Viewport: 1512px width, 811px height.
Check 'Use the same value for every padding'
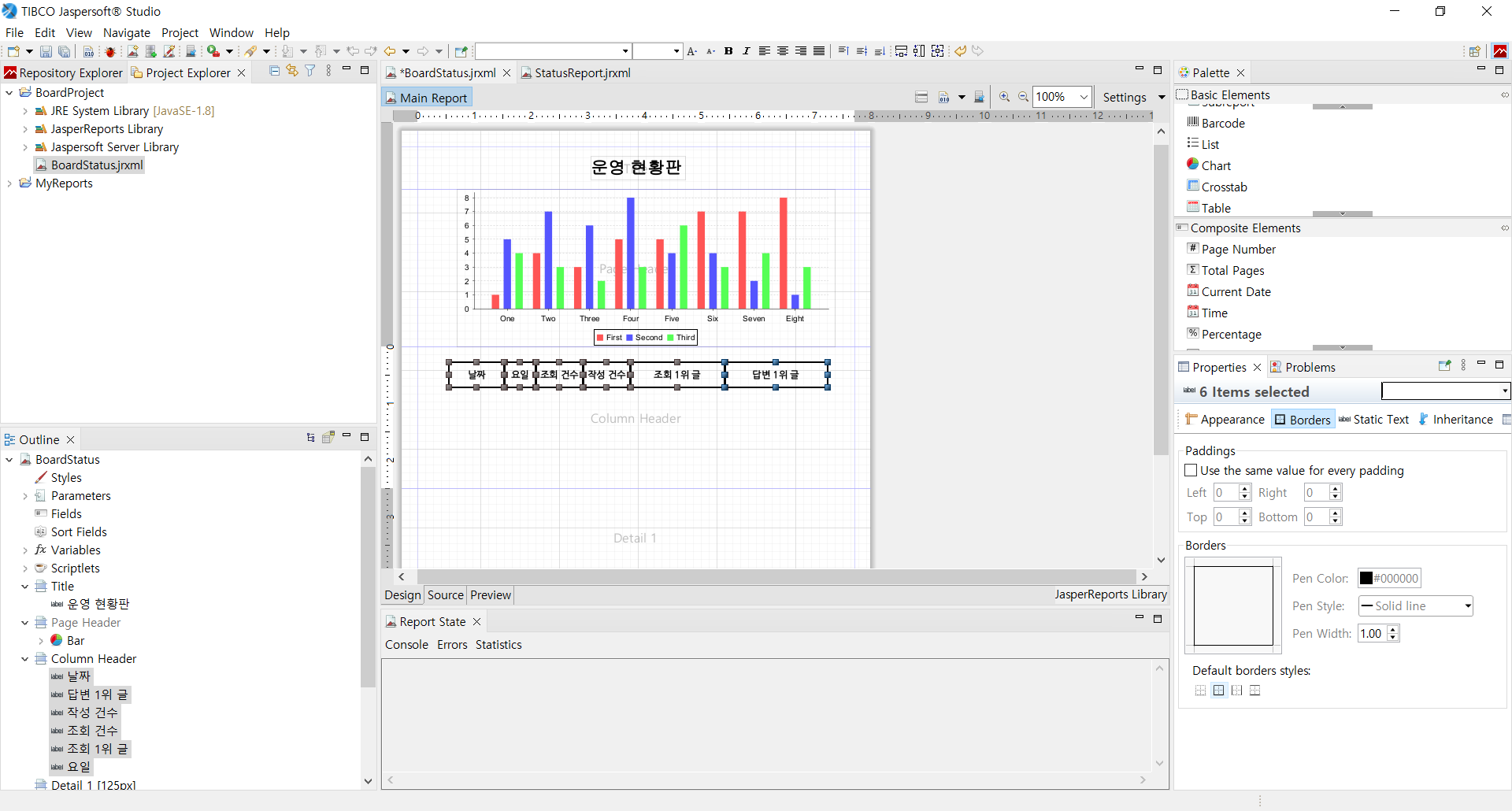tap(1191, 470)
